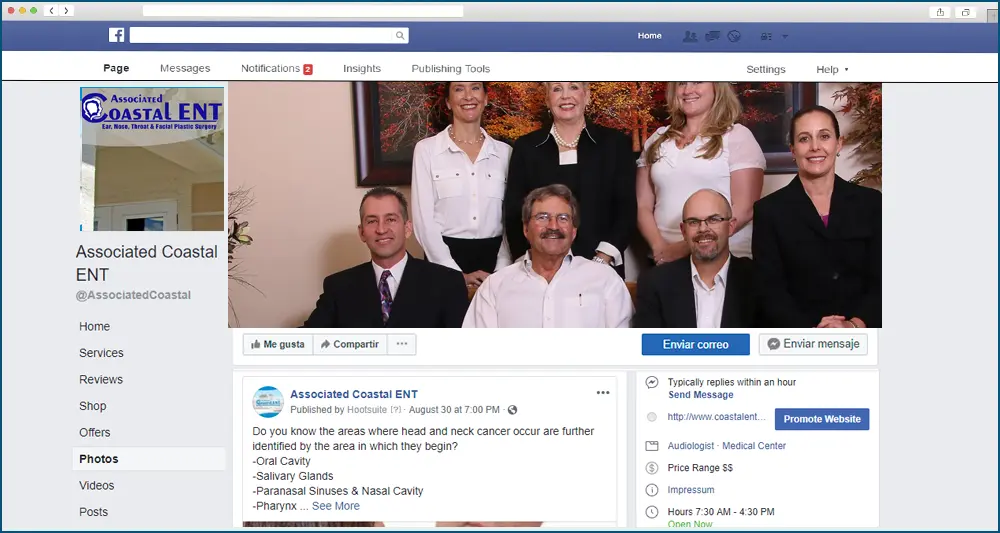Click the Facebook search input field
This screenshot has height=533, width=1000.
point(260,36)
